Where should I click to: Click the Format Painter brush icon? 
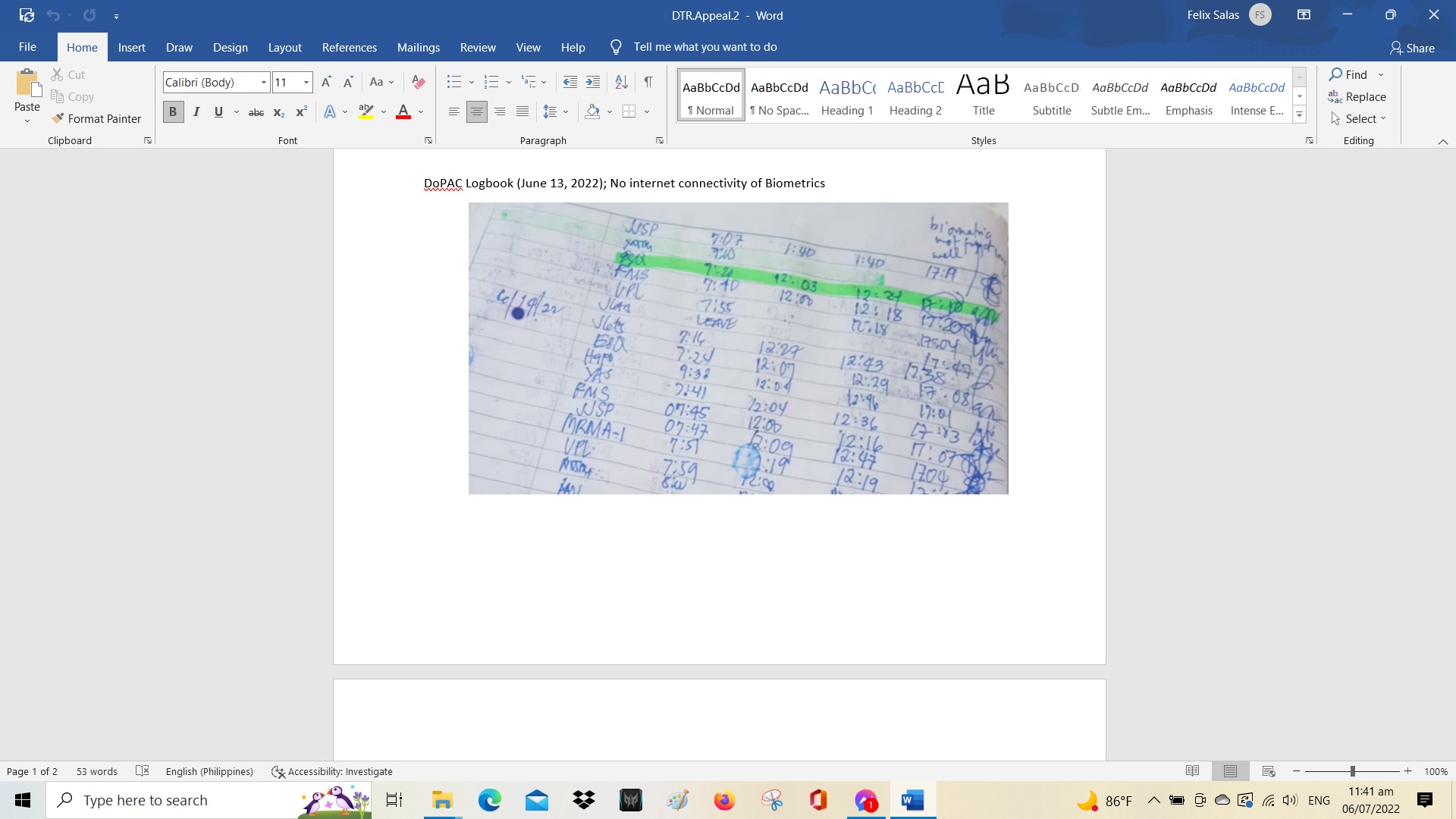tap(58, 118)
